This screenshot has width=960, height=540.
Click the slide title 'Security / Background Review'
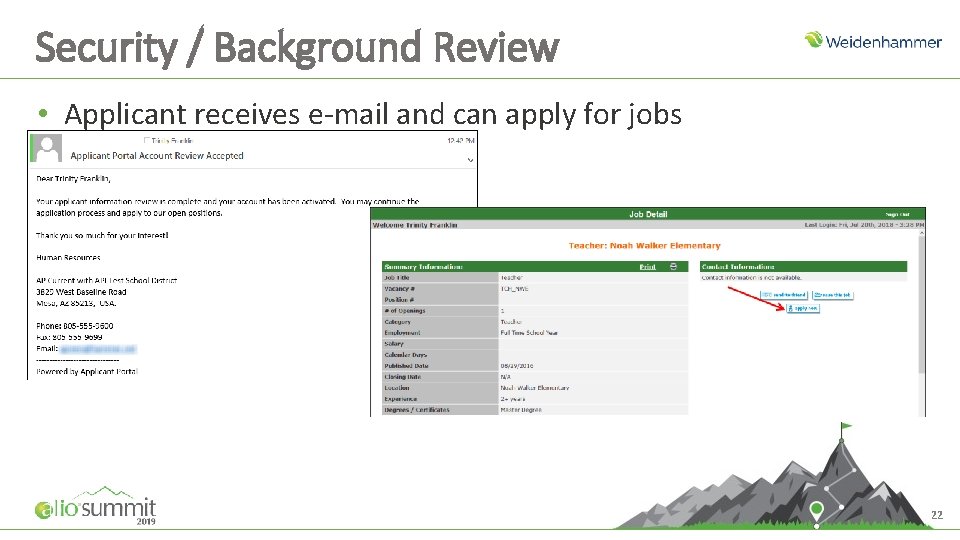coord(297,47)
